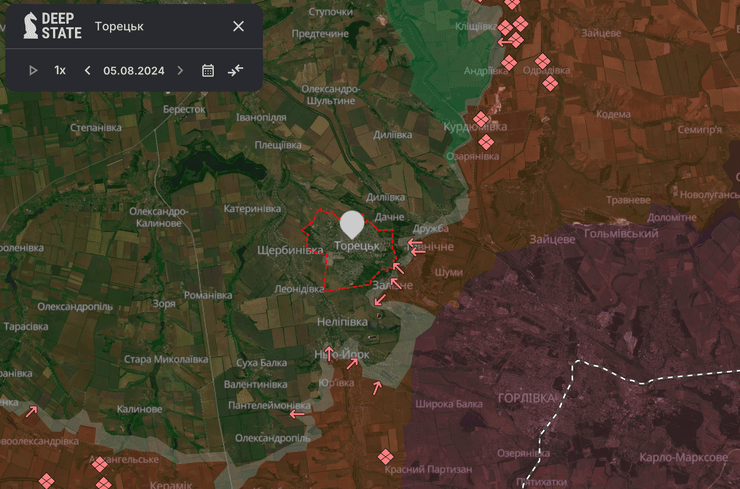Screen dimensions: 740x489
Task: Click the compare arrows icon
Action: pyautogui.click(x=235, y=70)
